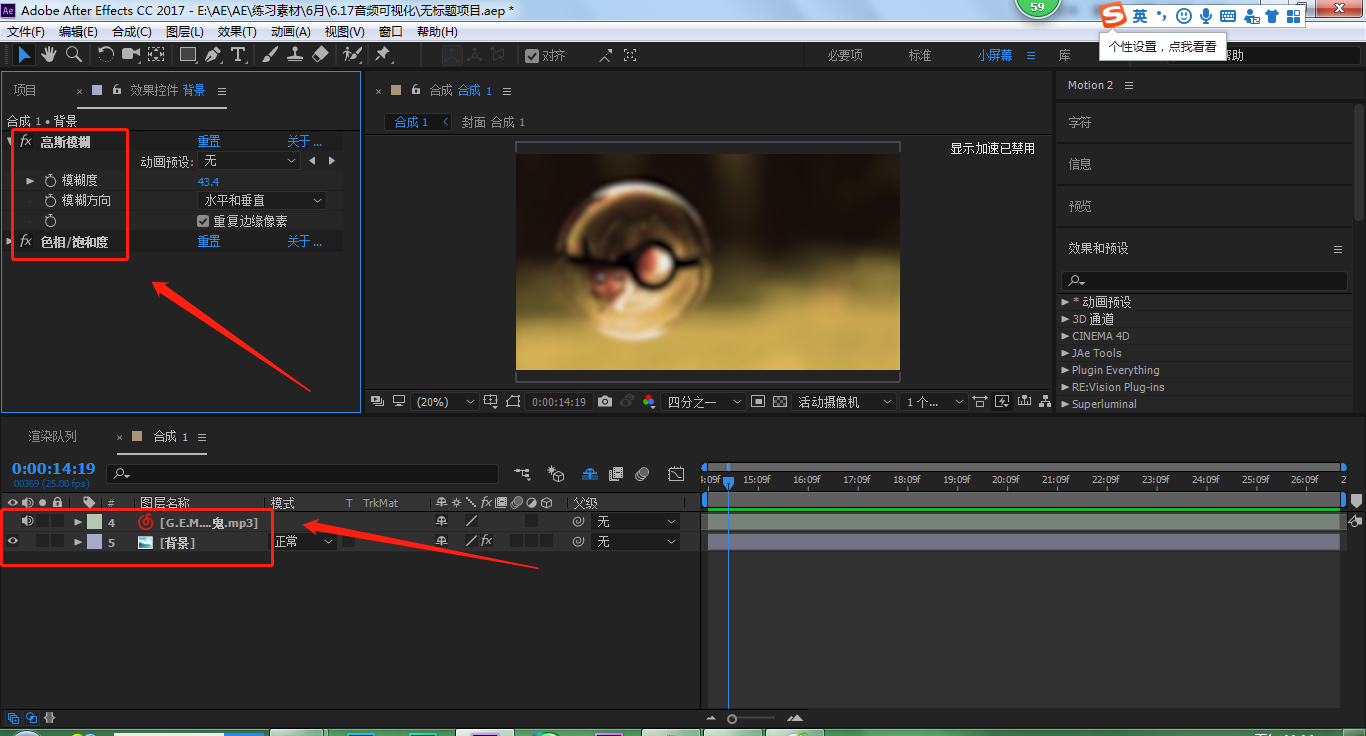Open the show channel RGB icon menu
Viewport: 1366px width, 736px height.
tap(649, 401)
